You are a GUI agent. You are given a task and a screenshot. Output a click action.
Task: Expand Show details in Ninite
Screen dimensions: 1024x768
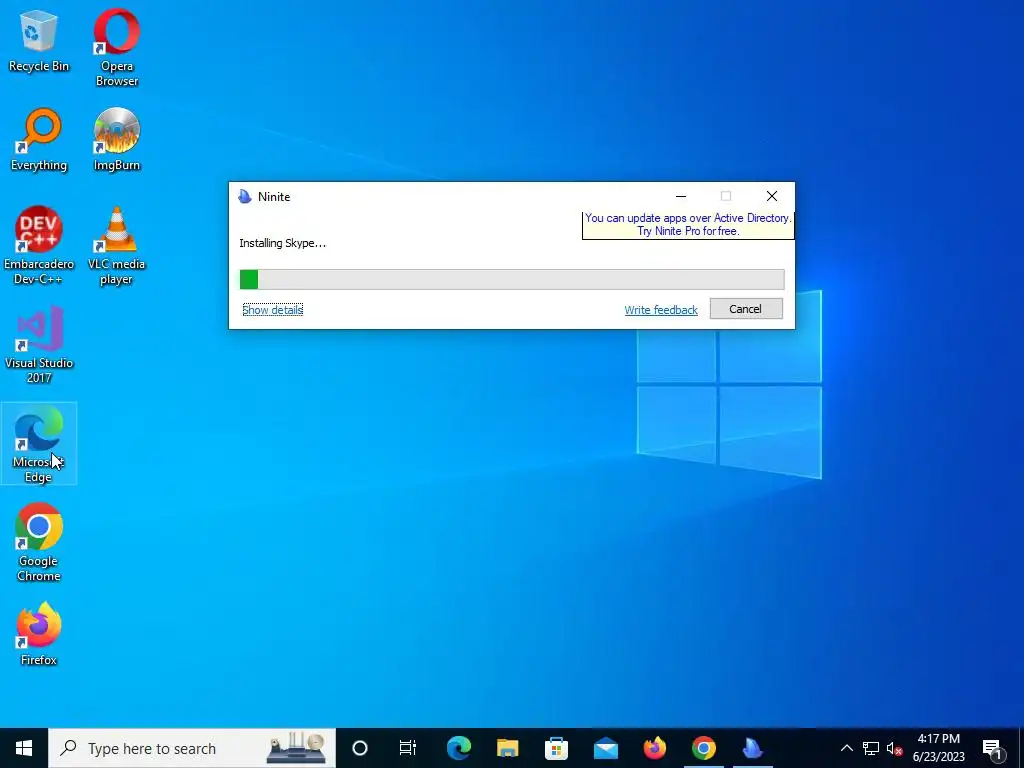point(272,310)
